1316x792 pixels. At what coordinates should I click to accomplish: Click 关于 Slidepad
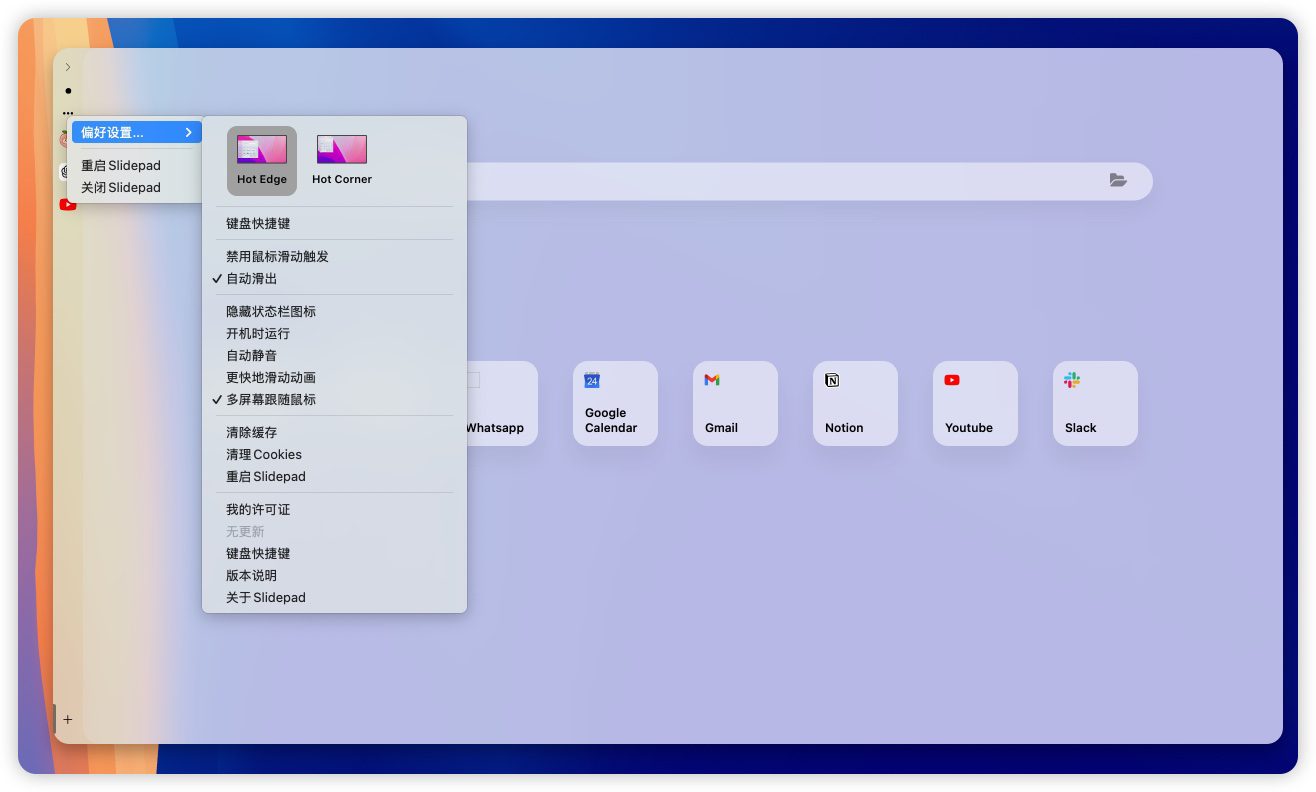266,598
